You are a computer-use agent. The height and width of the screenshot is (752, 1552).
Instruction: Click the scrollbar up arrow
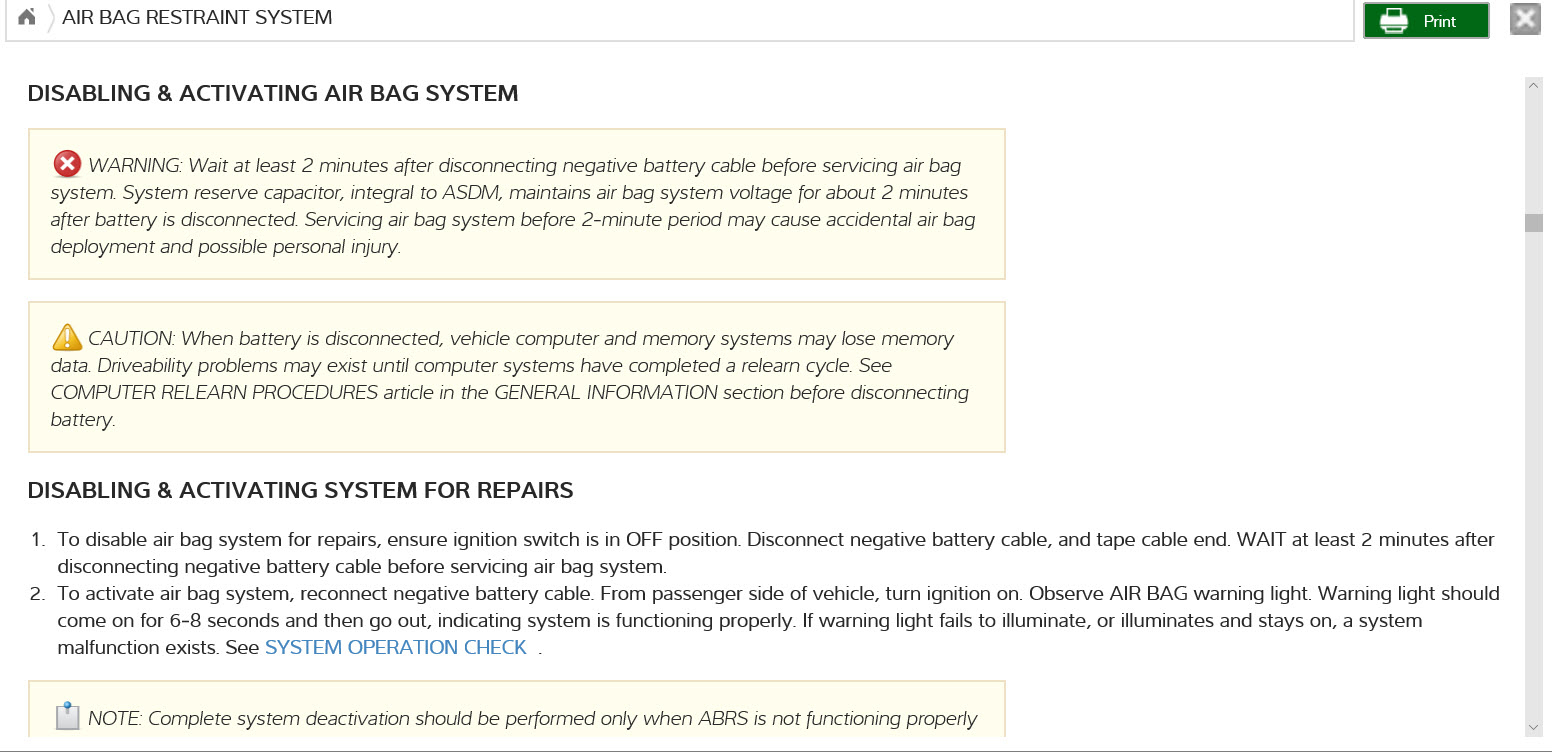coord(1533,87)
